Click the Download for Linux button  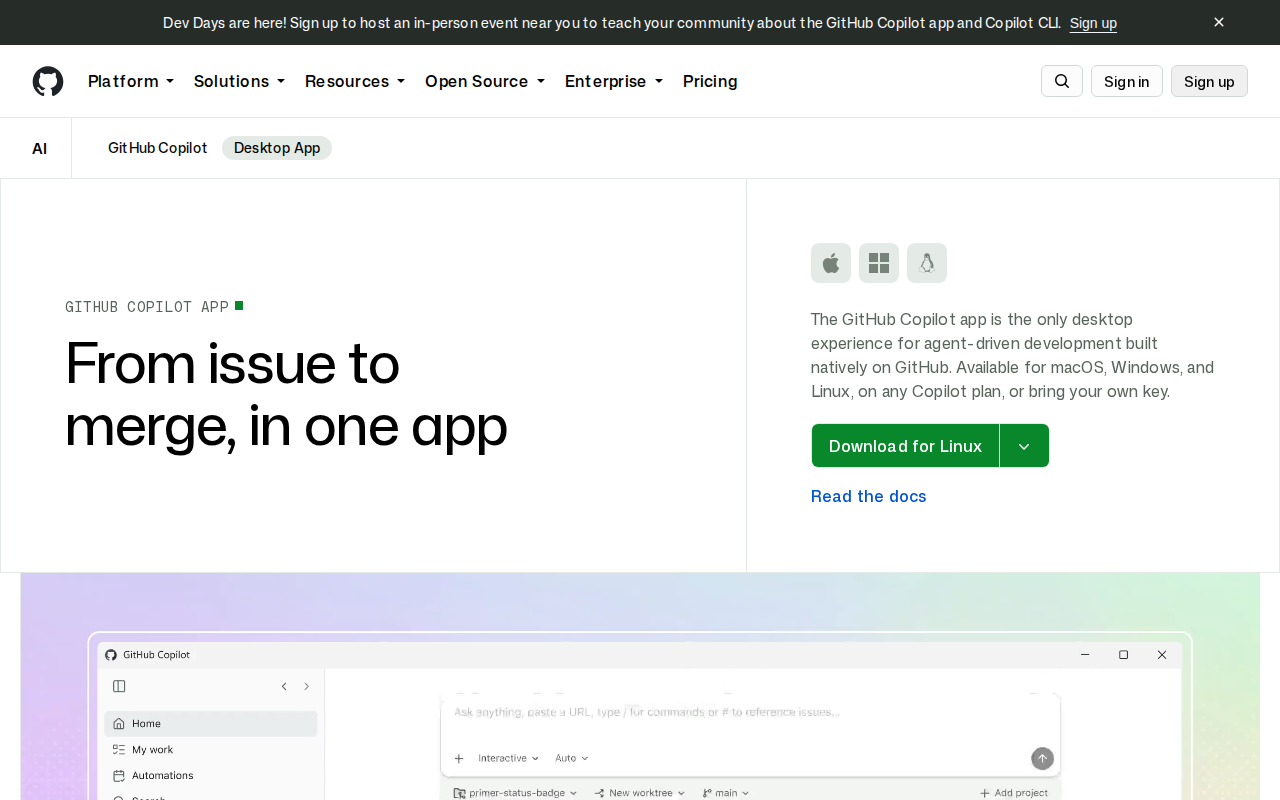point(905,446)
